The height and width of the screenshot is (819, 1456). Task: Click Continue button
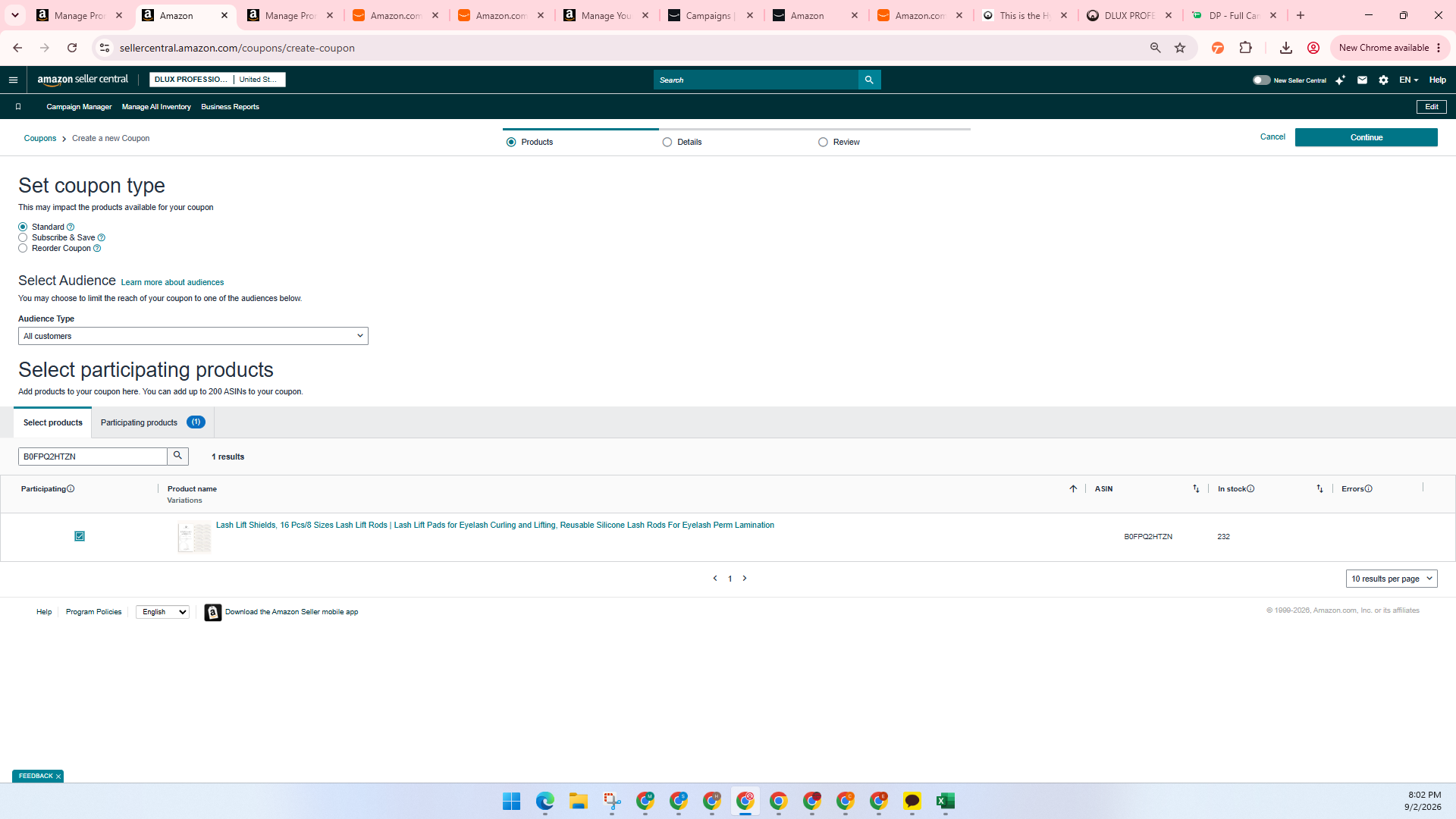(1366, 137)
